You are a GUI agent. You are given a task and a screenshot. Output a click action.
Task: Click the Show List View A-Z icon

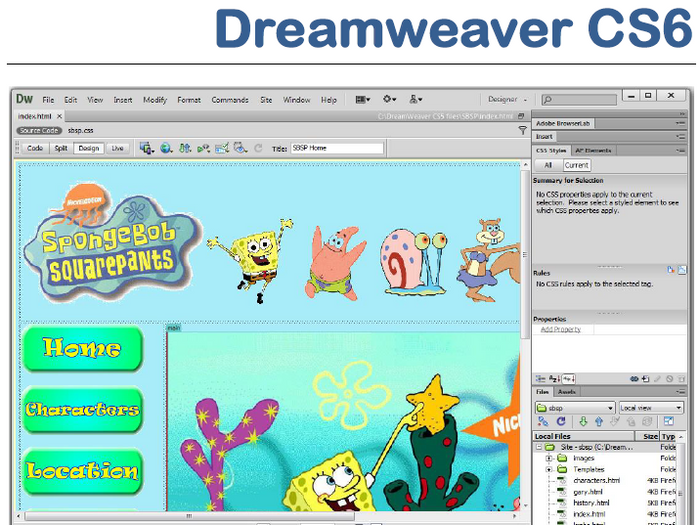coord(554,379)
